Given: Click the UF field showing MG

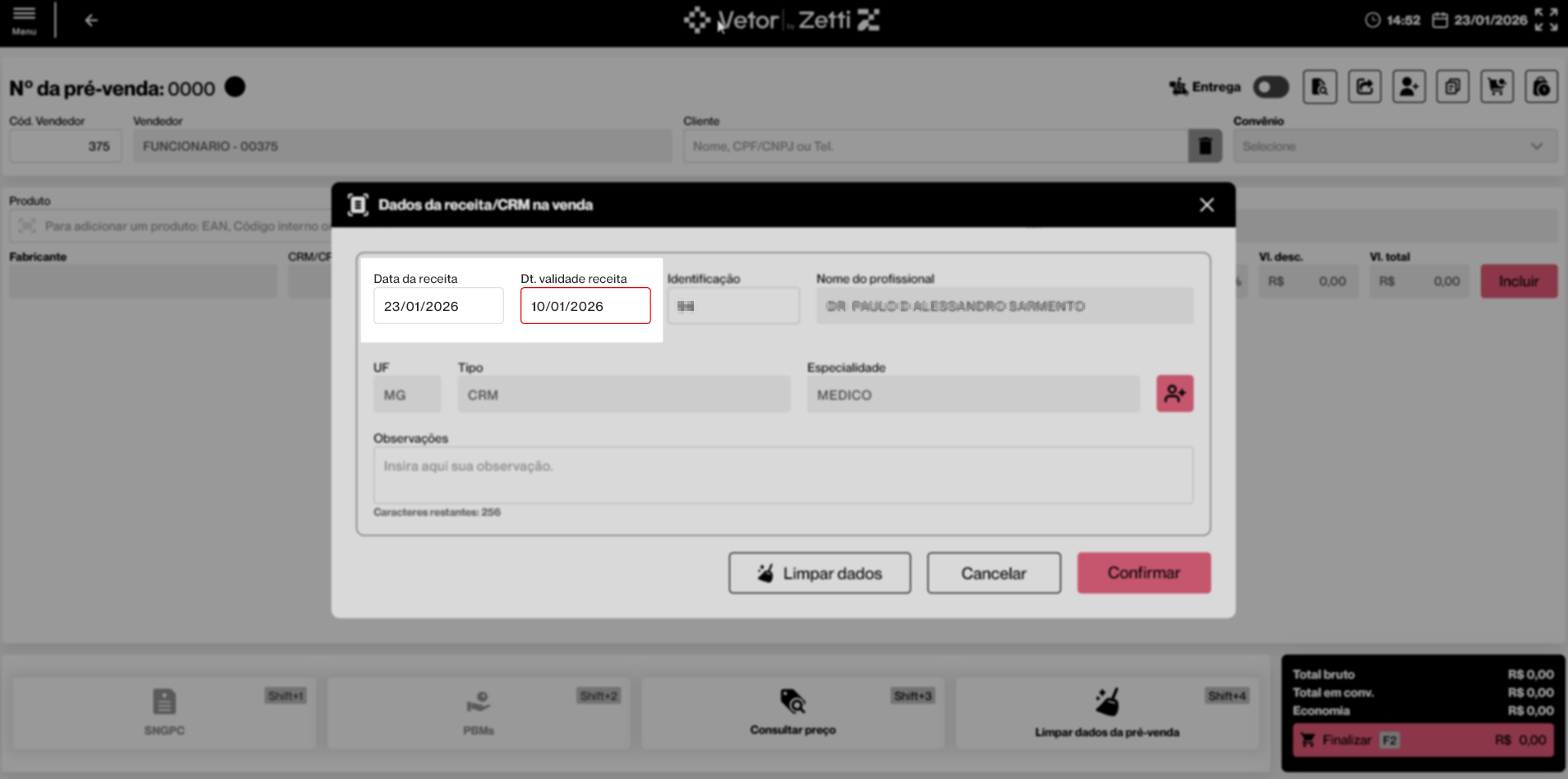Looking at the screenshot, I should tap(407, 395).
